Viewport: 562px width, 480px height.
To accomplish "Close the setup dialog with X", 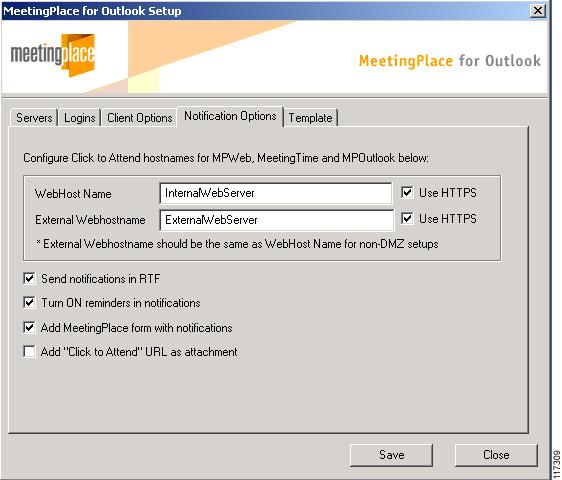I will pyautogui.click(x=538, y=11).
